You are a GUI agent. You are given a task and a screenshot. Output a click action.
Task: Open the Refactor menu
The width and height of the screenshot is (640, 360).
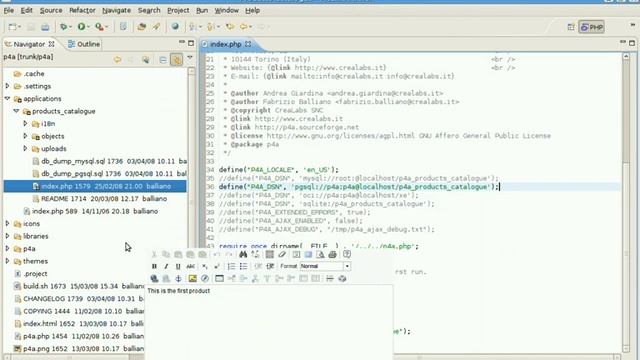tap(82, 10)
